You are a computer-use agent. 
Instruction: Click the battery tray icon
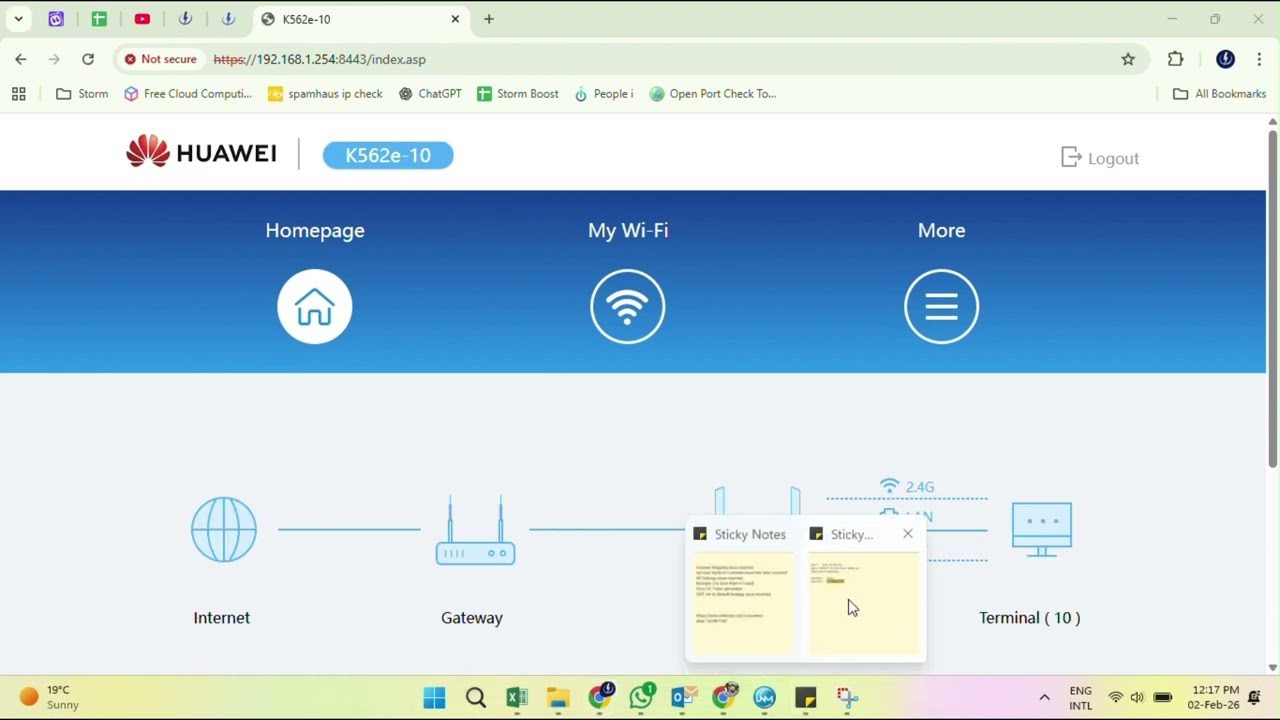[x=1163, y=697]
